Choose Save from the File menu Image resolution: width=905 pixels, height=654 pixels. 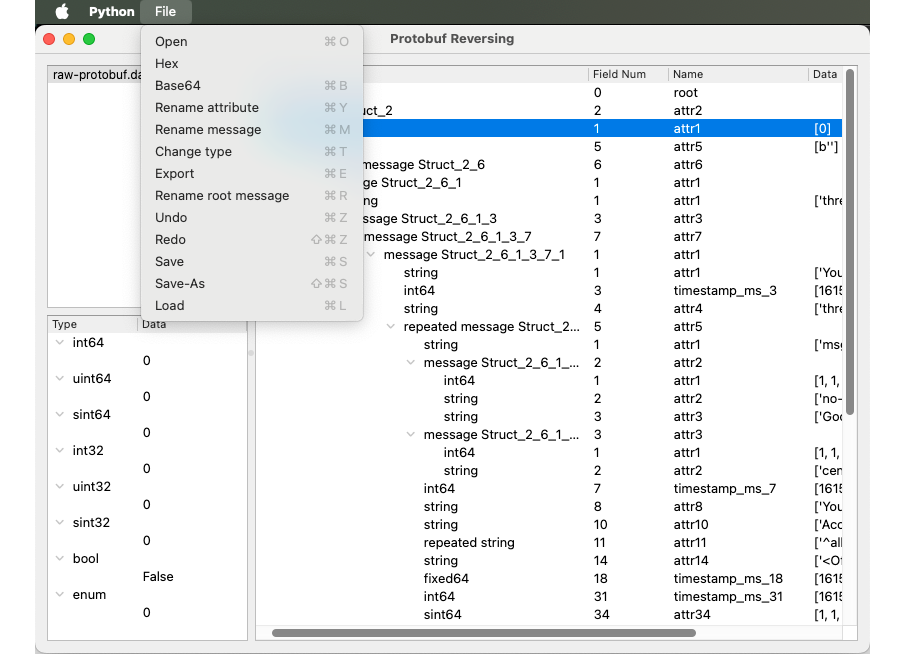coord(252,261)
